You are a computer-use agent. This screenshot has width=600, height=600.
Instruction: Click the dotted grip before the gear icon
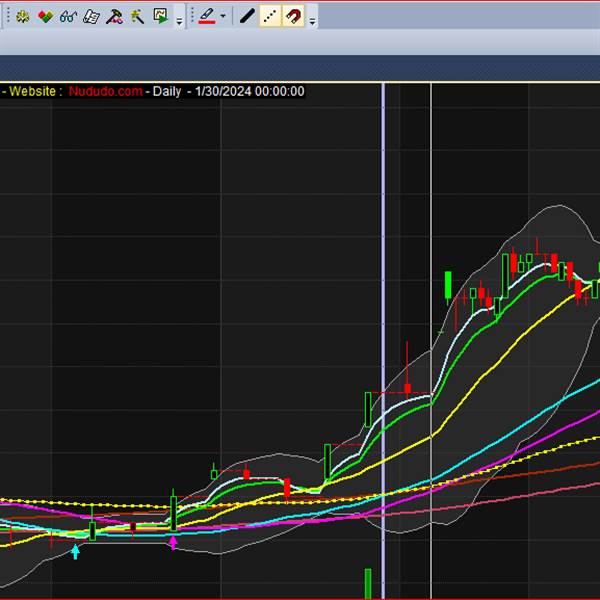(x=8, y=16)
